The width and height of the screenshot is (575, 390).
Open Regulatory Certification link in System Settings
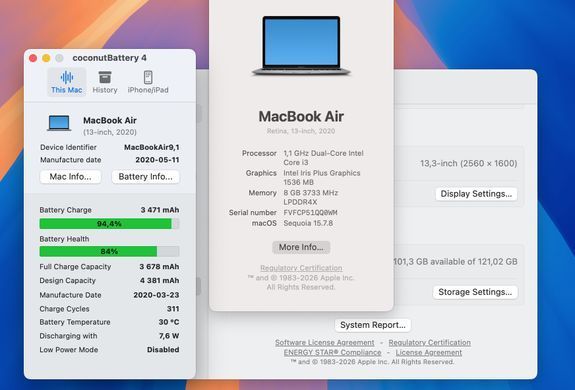[x=429, y=342]
